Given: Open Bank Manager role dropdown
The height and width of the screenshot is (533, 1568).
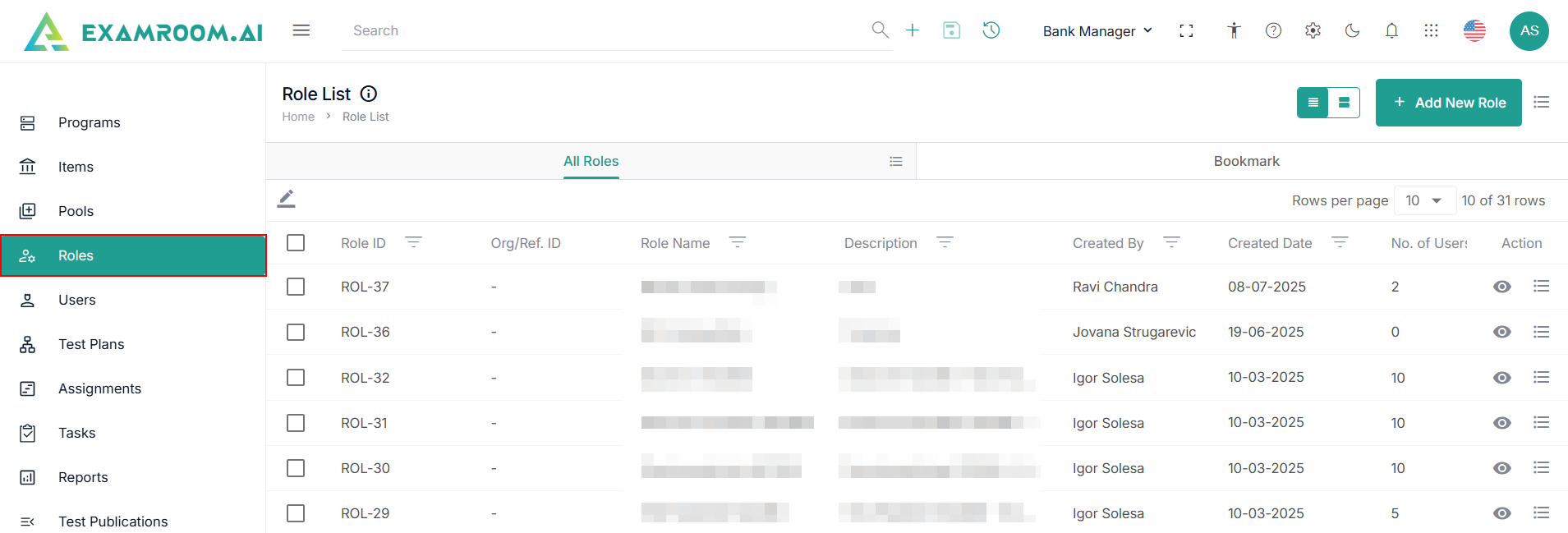Looking at the screenshot, I should pyautogui.click(x=1097, y=31).
